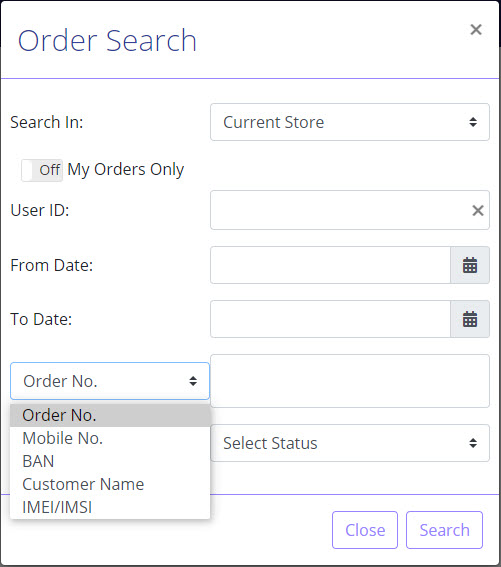Pick IMEI/IMSI from the dropdown list
Screen dimensions: 501x567
coord(110,507)
